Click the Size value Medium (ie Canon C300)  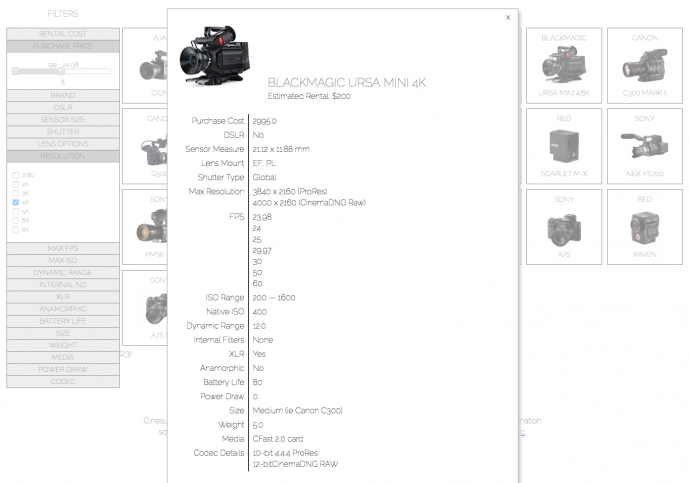point(297,410)
